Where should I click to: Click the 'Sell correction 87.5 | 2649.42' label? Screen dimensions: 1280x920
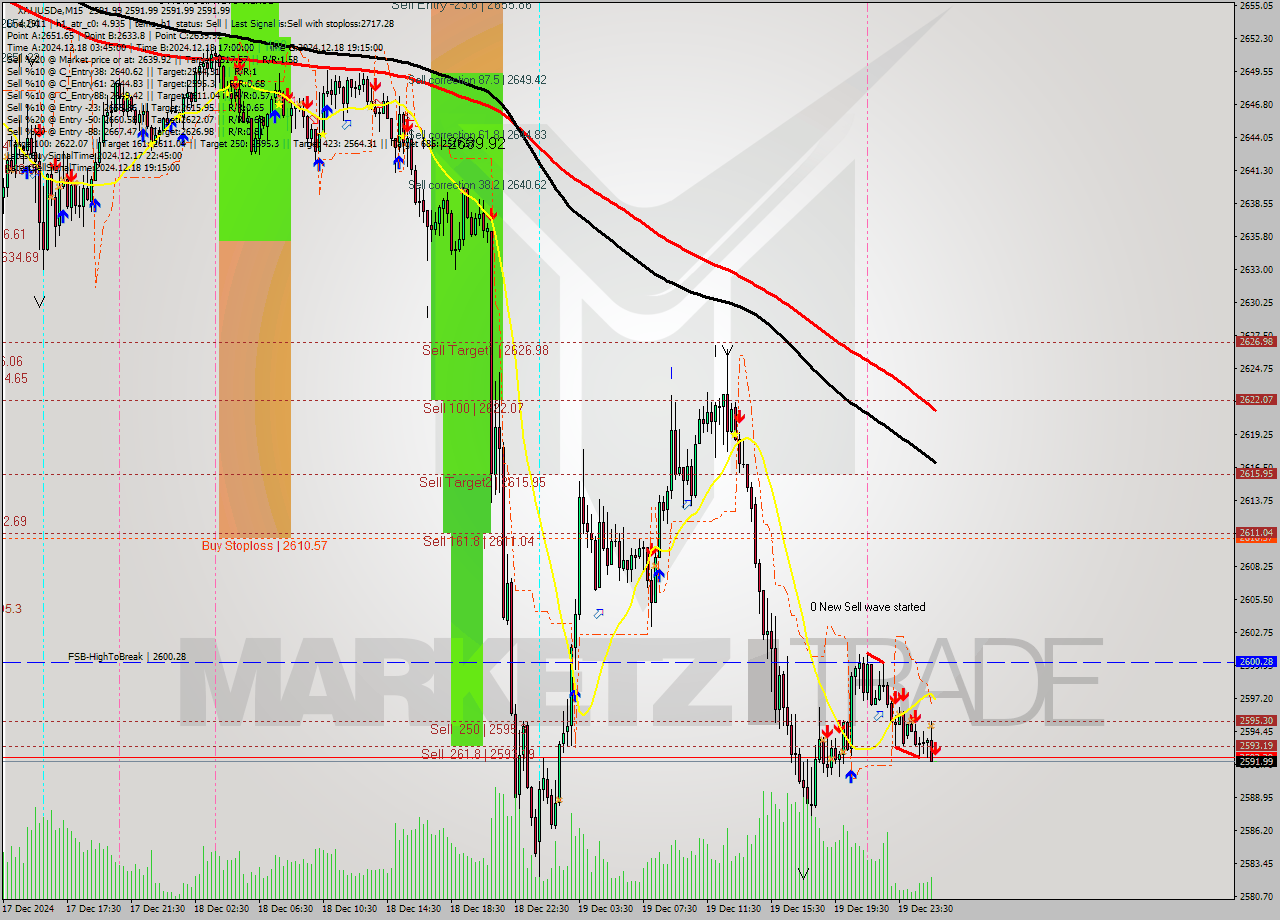tap(479, 79)
